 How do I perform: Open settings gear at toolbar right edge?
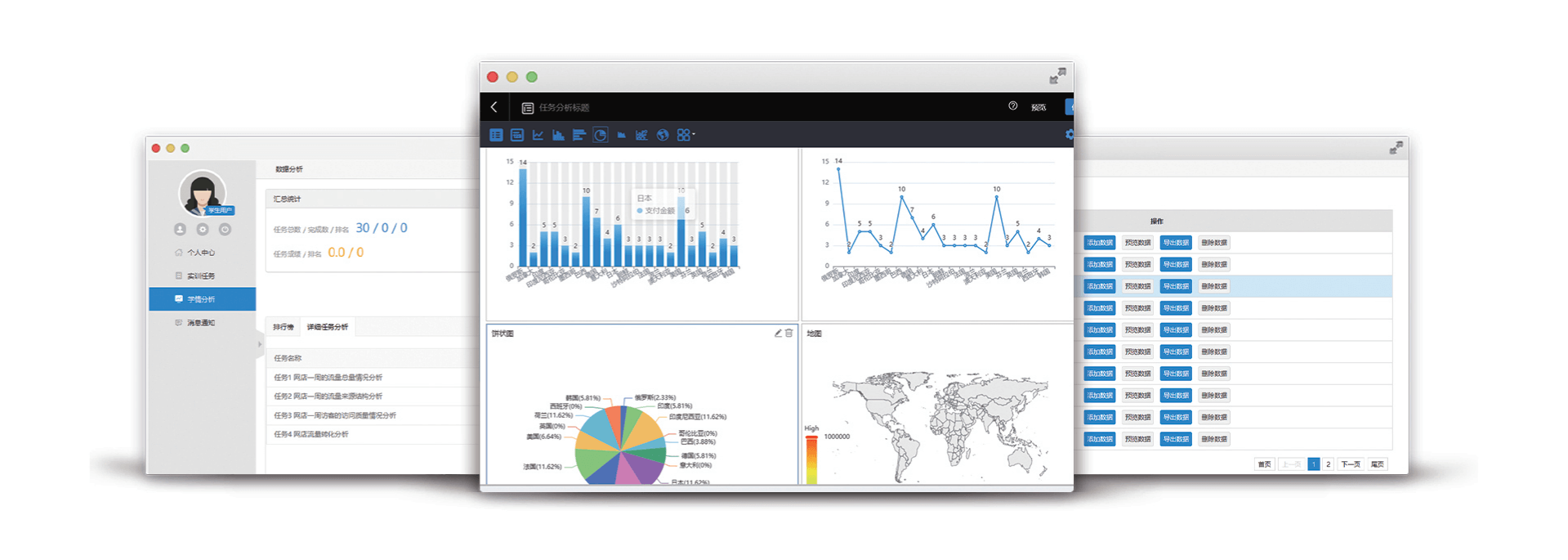click(x=1069, y=135)
